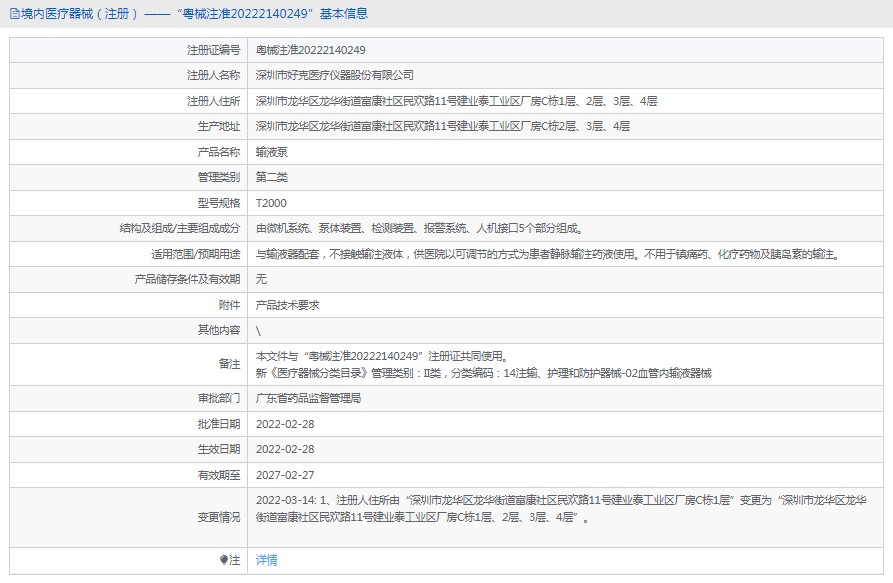Viewport: 893px width, 583px height.
Task: Click the document icon beside the page title
Action: [x=13, y=14]
